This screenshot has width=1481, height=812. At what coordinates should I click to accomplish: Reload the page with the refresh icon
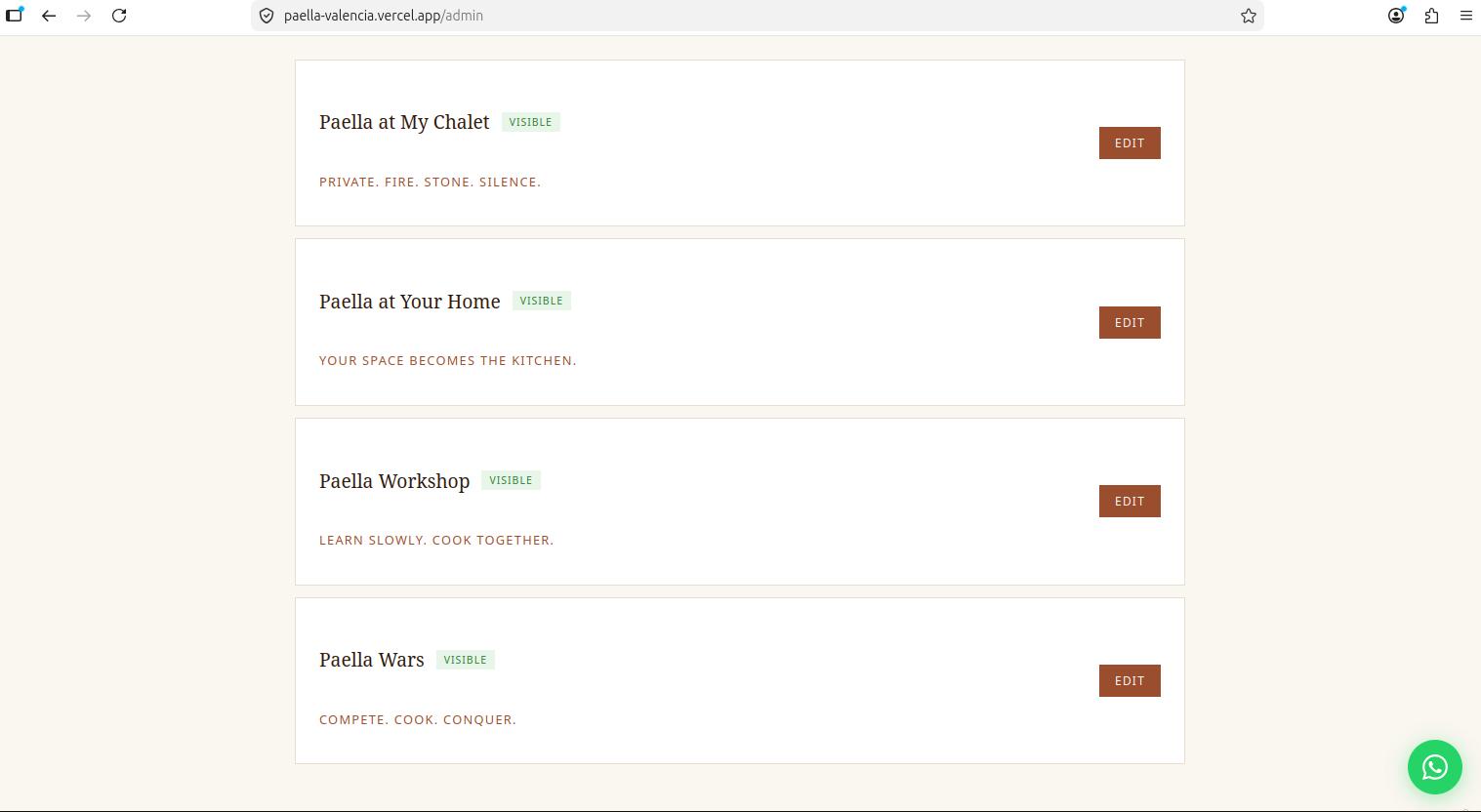[x=119, y=16]
